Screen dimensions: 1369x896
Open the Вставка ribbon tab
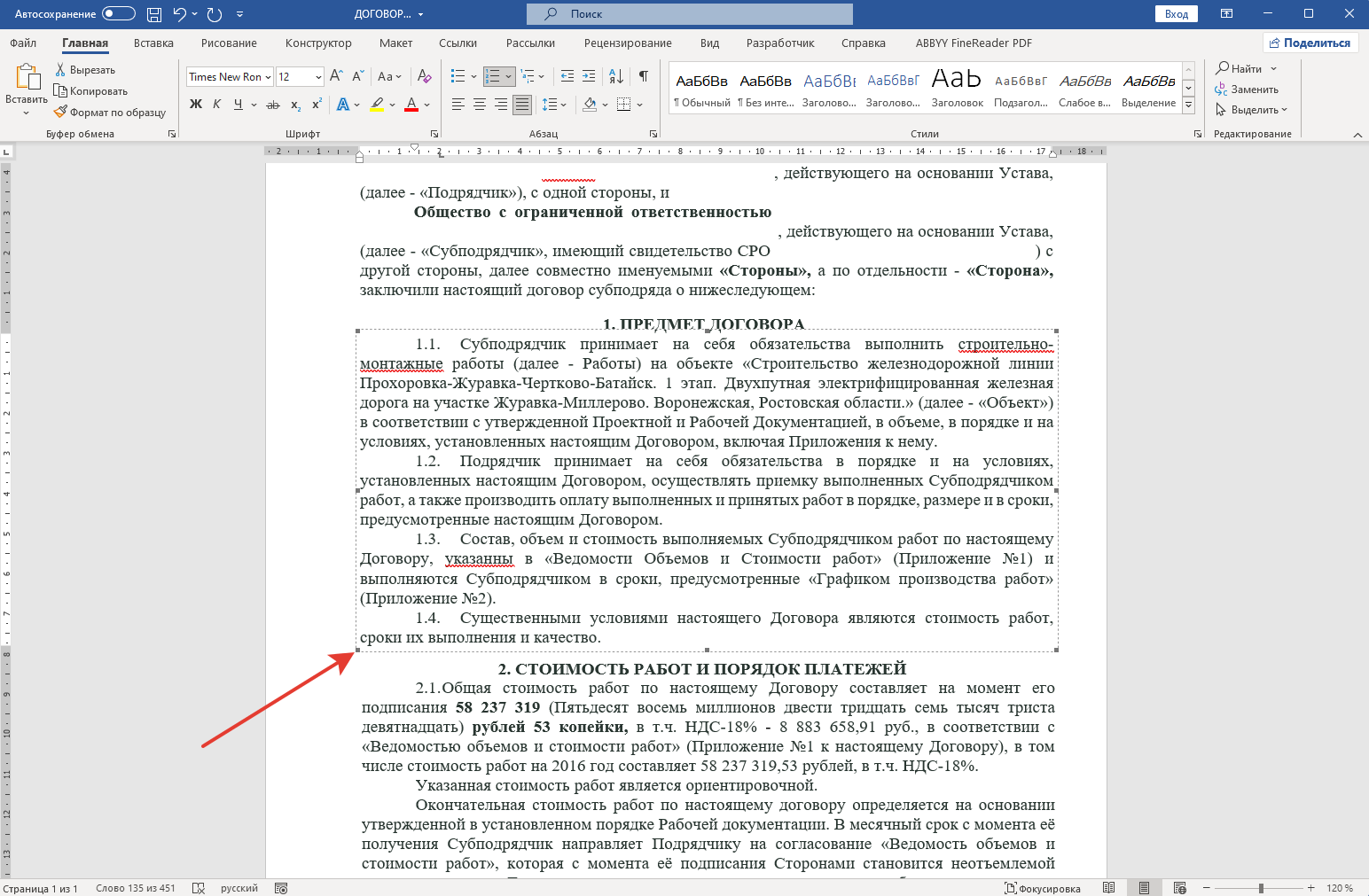click(x=153, y=43)
